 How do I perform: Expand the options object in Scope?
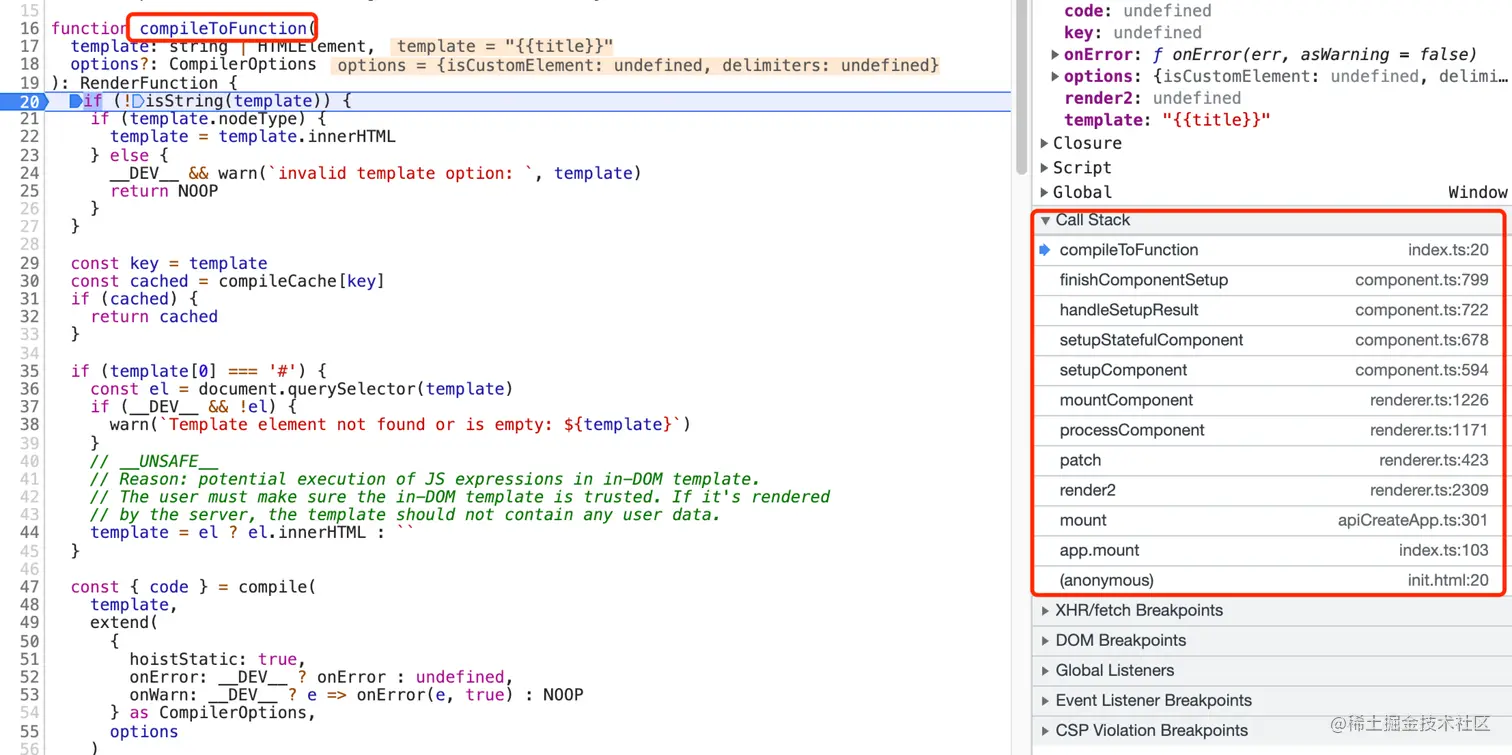tap(1056, 76)
